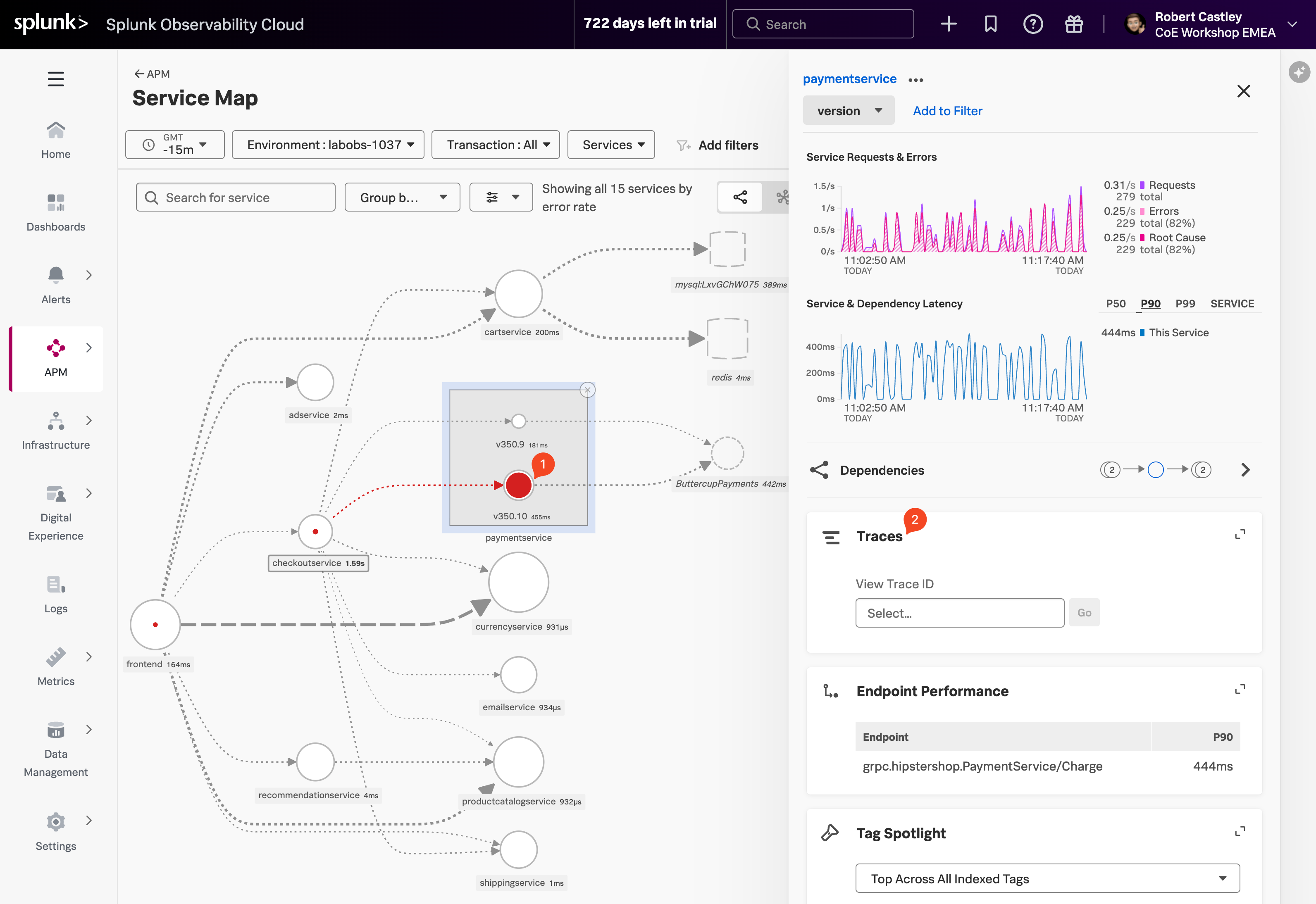Viewport: 1316px width, 904px height.
Task: Select the P50 latency percentile
Action: (1116, 304)
